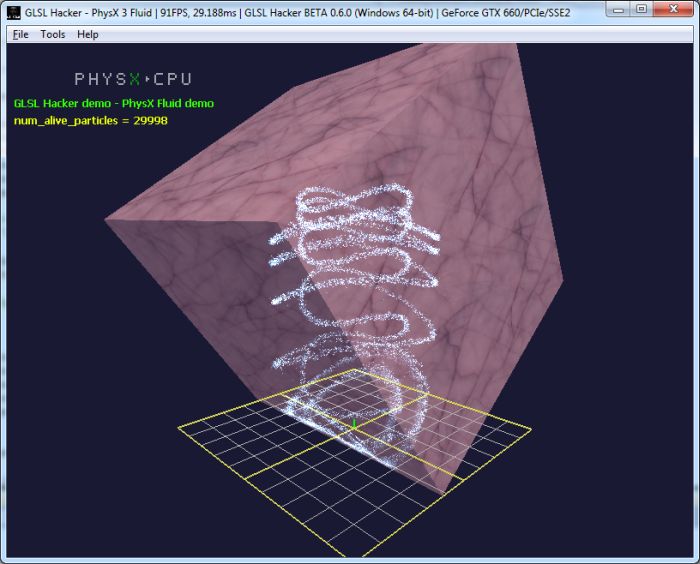Click the window title bar text
This screenshot has width=700, height=564.
(x=297, y=13)
